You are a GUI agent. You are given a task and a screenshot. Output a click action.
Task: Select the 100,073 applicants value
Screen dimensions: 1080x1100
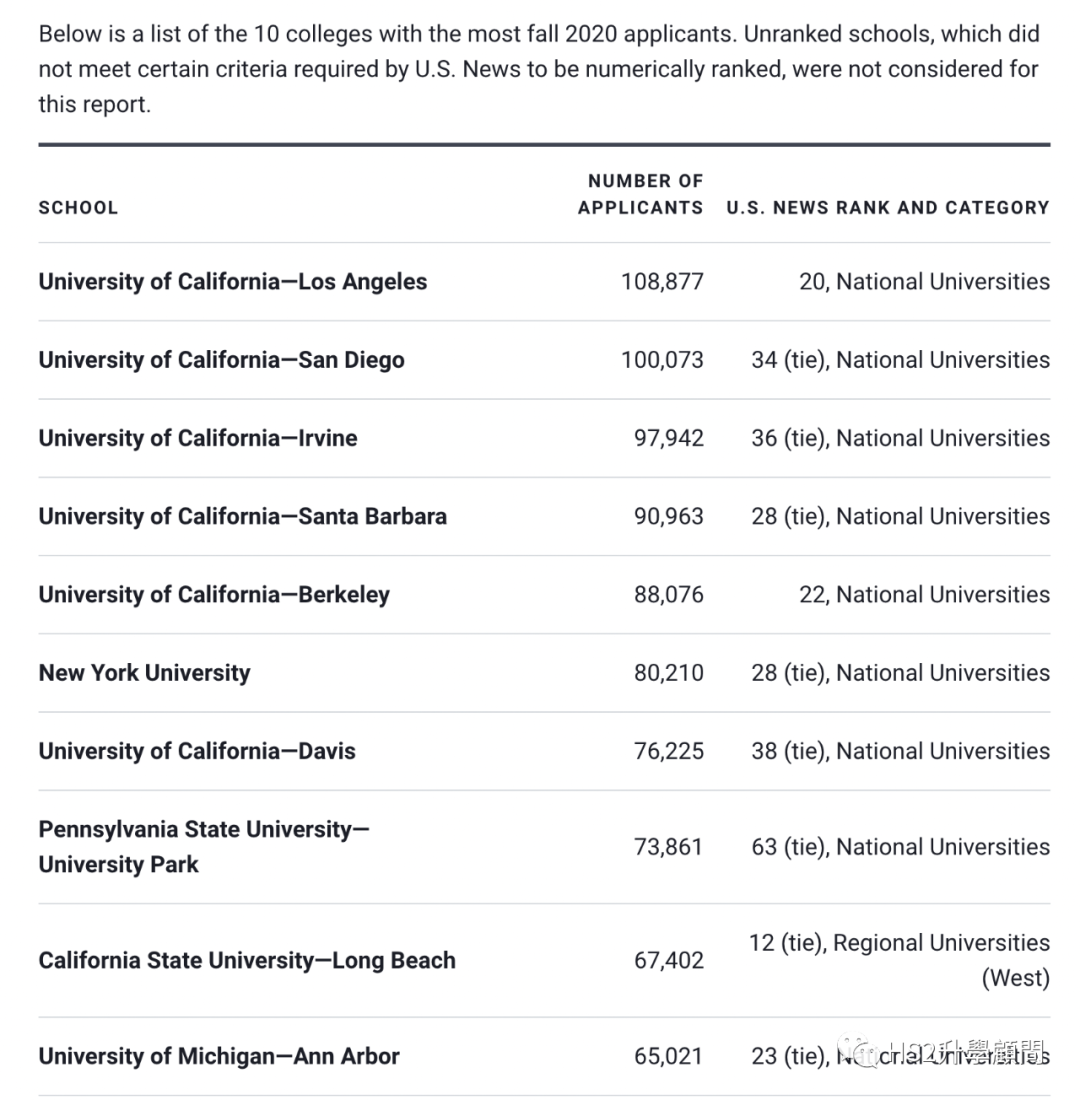coord(662,360)
